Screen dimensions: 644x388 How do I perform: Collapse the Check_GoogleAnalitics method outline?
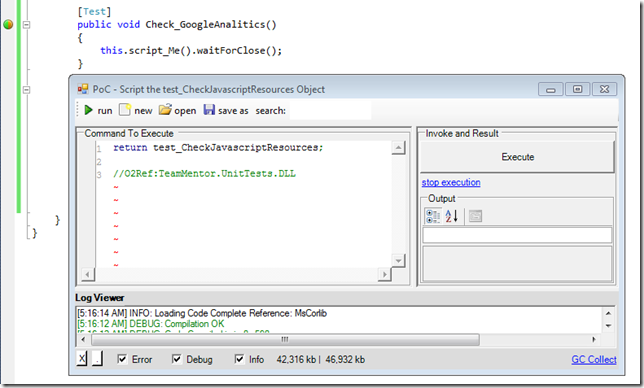[26, 25]
